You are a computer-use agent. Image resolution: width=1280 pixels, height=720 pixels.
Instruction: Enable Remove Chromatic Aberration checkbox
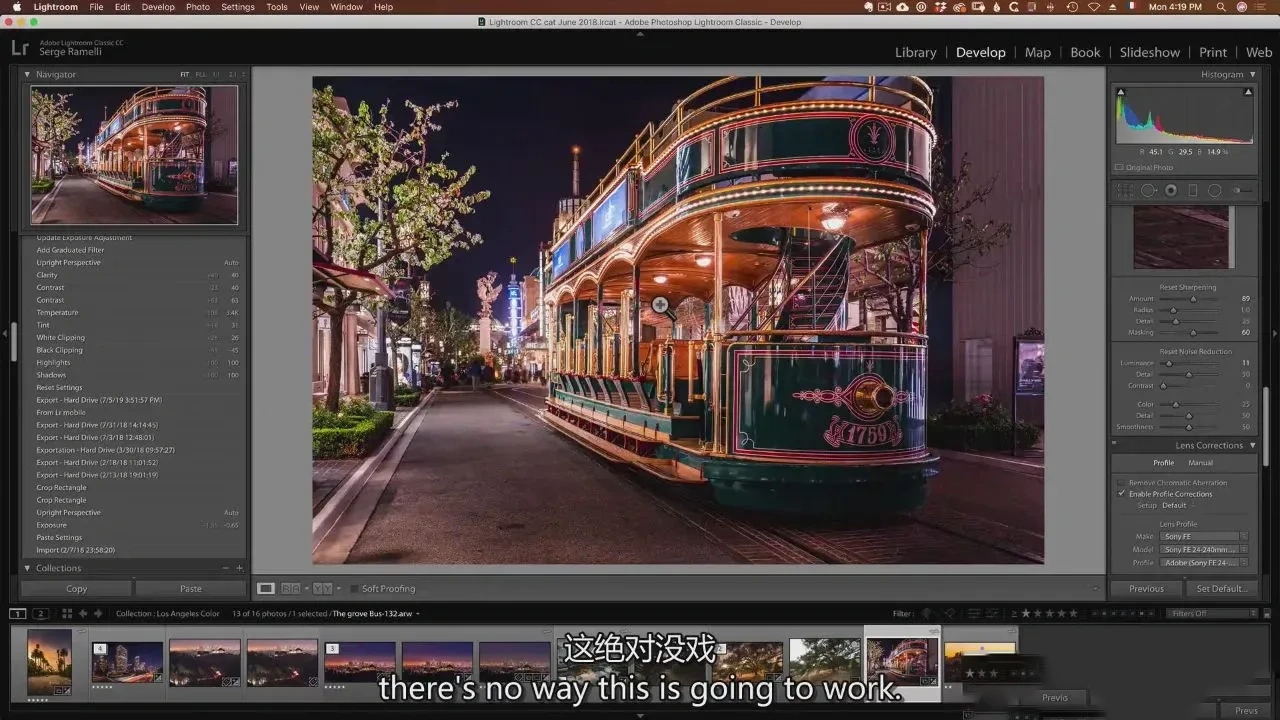point(1121,483)
